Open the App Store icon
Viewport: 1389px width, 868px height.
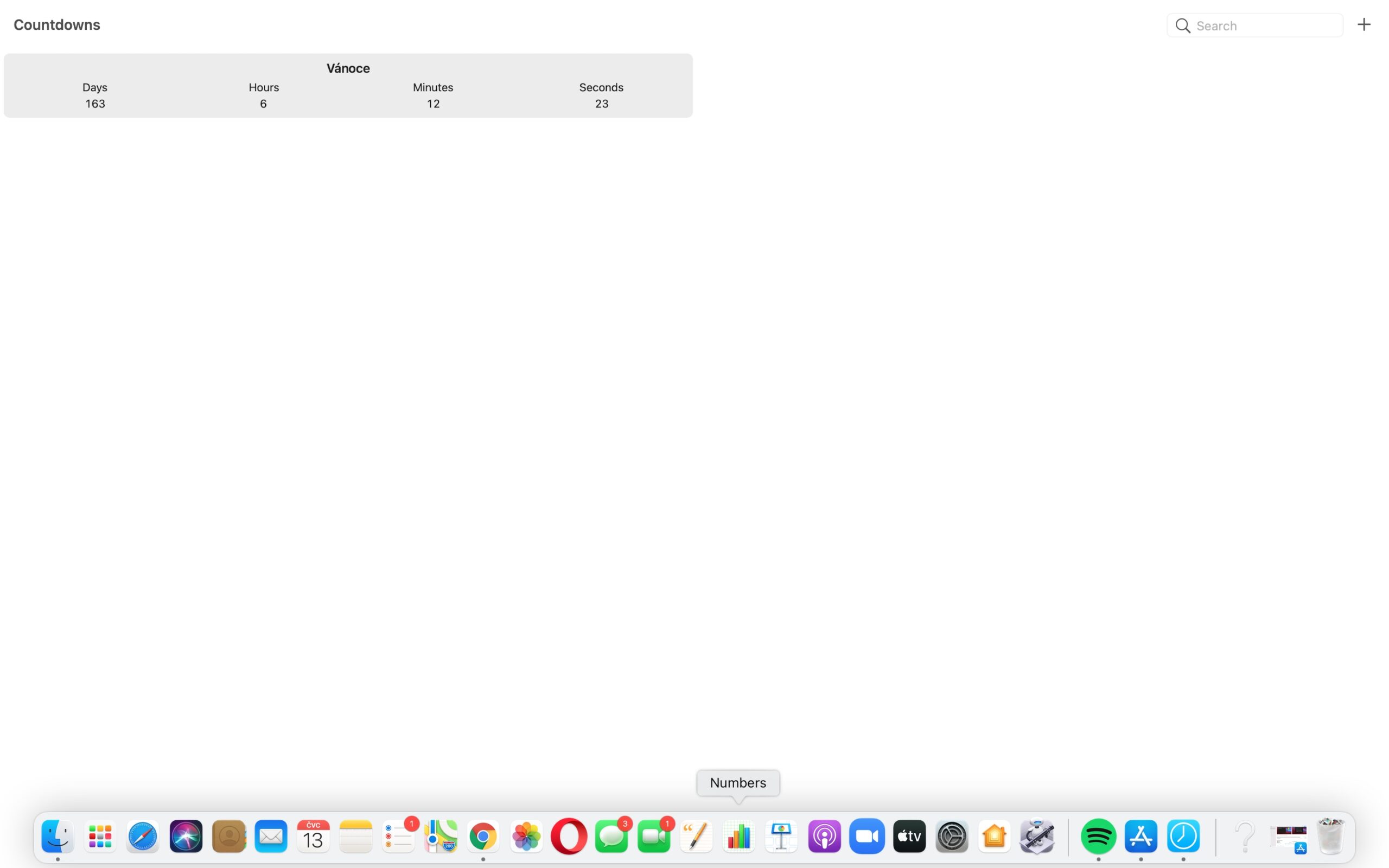(x=1140, y=837)
